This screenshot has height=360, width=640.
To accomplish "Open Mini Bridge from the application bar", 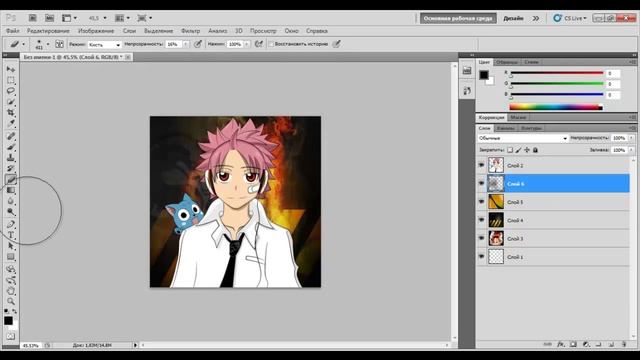I will pos(49,18).
